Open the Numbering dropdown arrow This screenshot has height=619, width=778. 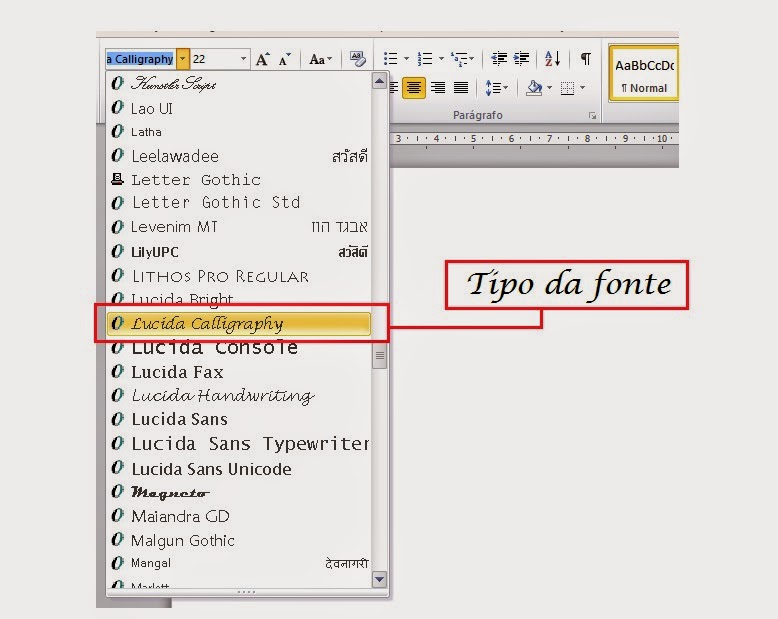(x=441, y=59)
